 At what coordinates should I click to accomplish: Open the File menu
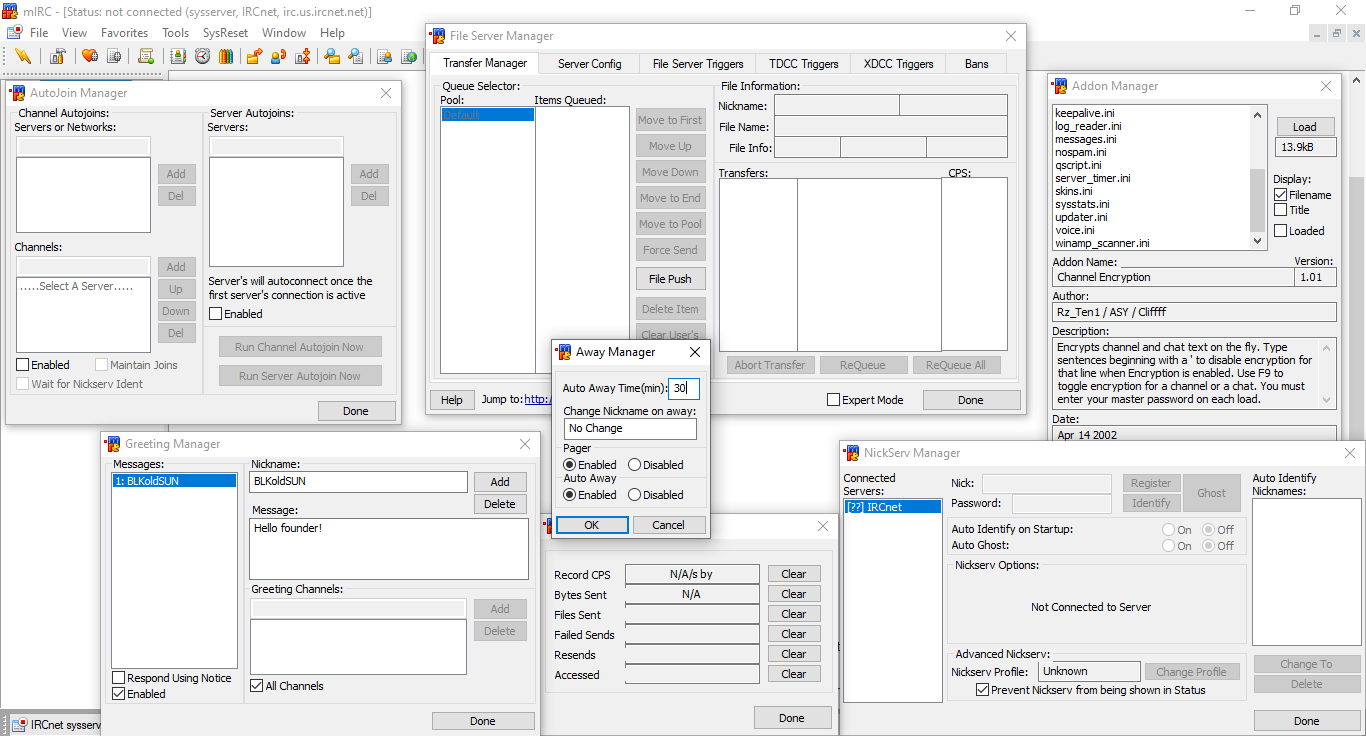tap(39, 33)
